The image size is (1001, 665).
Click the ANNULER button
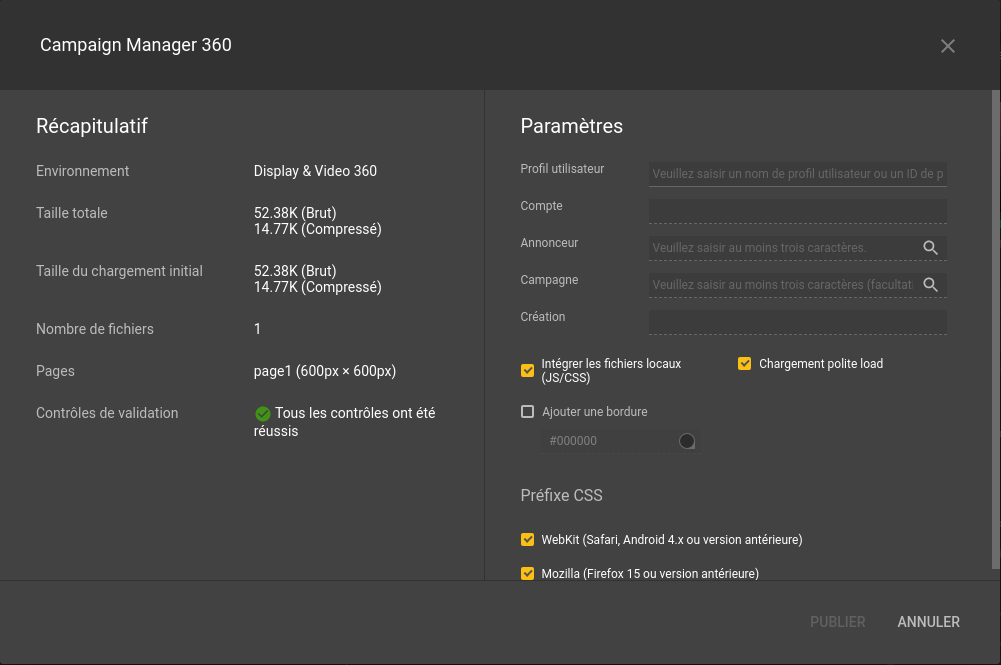pyautogui.click(x=927, y=621)
